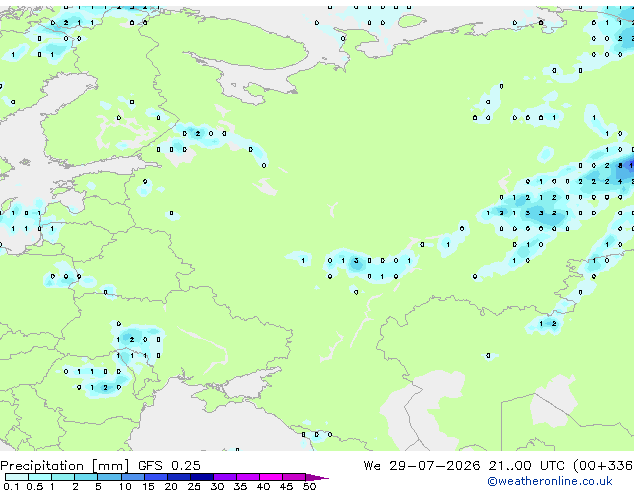Click the arrow tip ending the legend
The image size is (634, 490).
point(317,478)
